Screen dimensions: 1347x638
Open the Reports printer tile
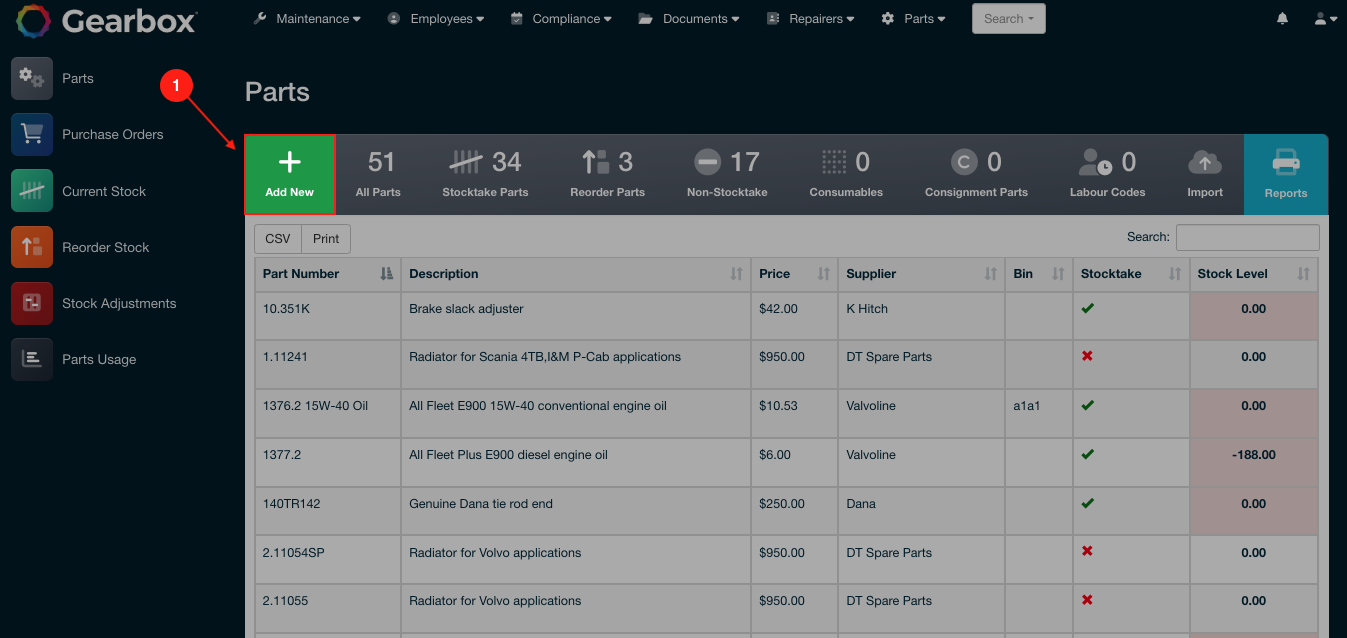tap(1285, 174)
